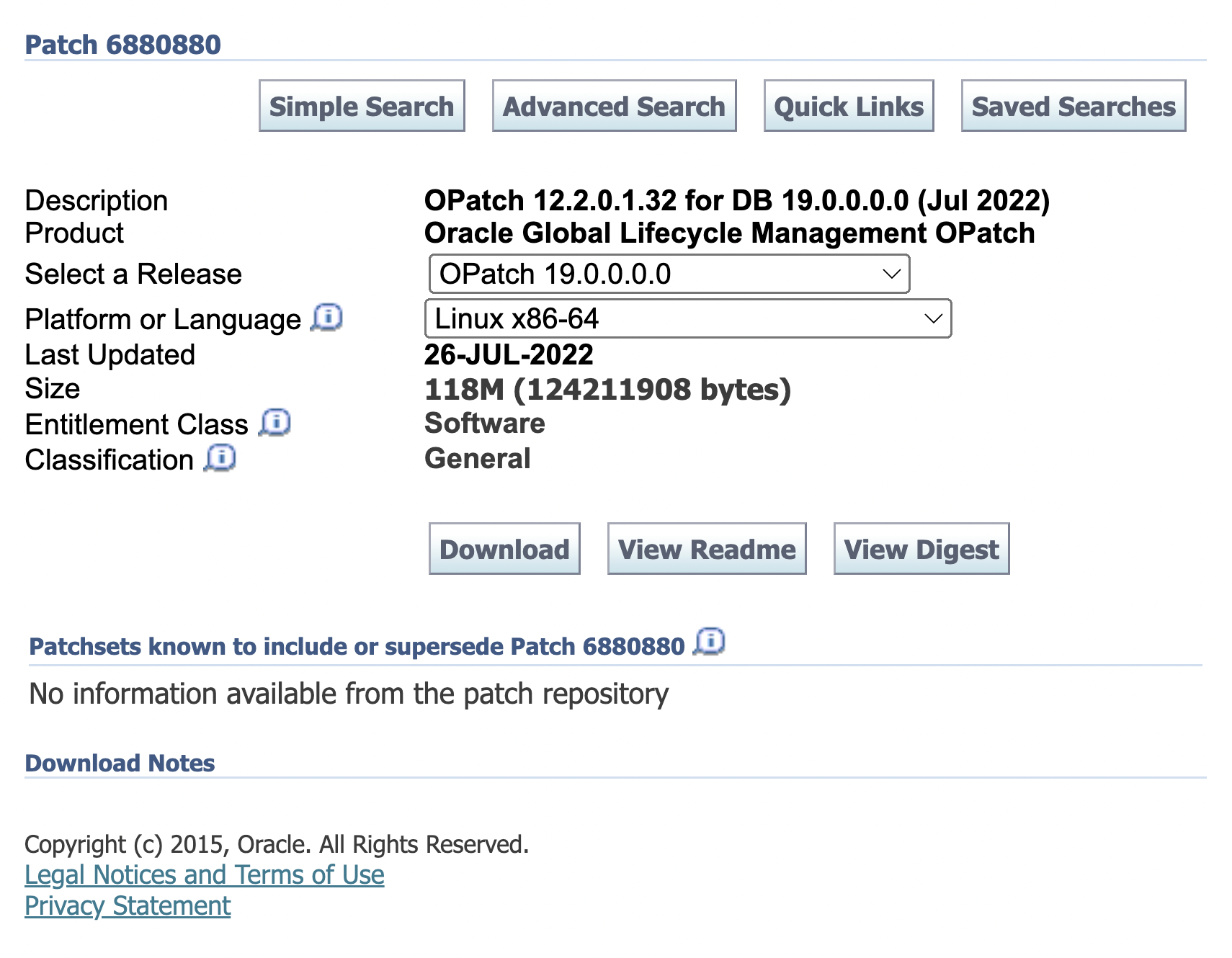Open info icon beside Platform or Language
1232x958 pixels.
click(327, 317)
